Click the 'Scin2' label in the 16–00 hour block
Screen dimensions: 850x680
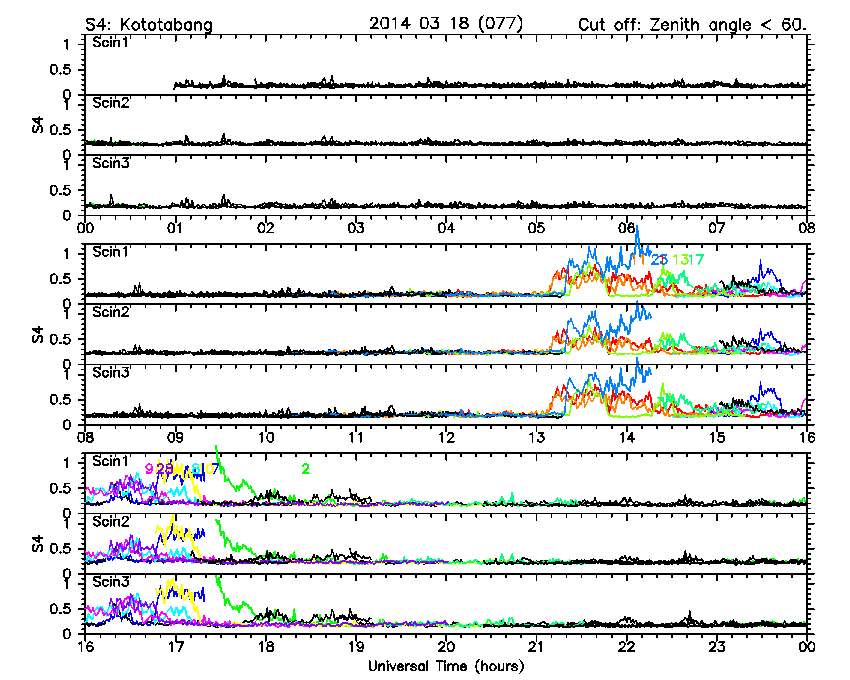point(111,521)
